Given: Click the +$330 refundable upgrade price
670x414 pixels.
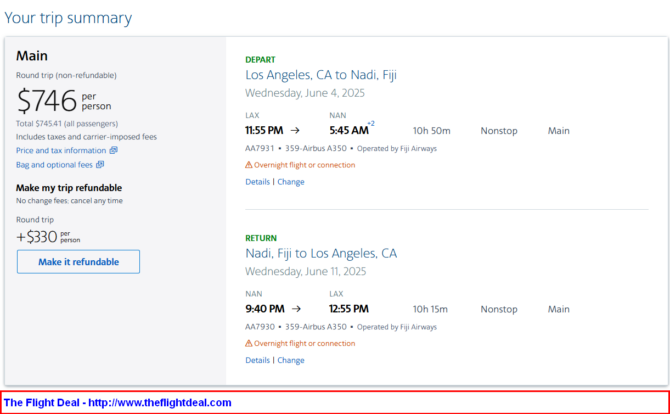Looking at the screenshot, I should coord(48,237).
